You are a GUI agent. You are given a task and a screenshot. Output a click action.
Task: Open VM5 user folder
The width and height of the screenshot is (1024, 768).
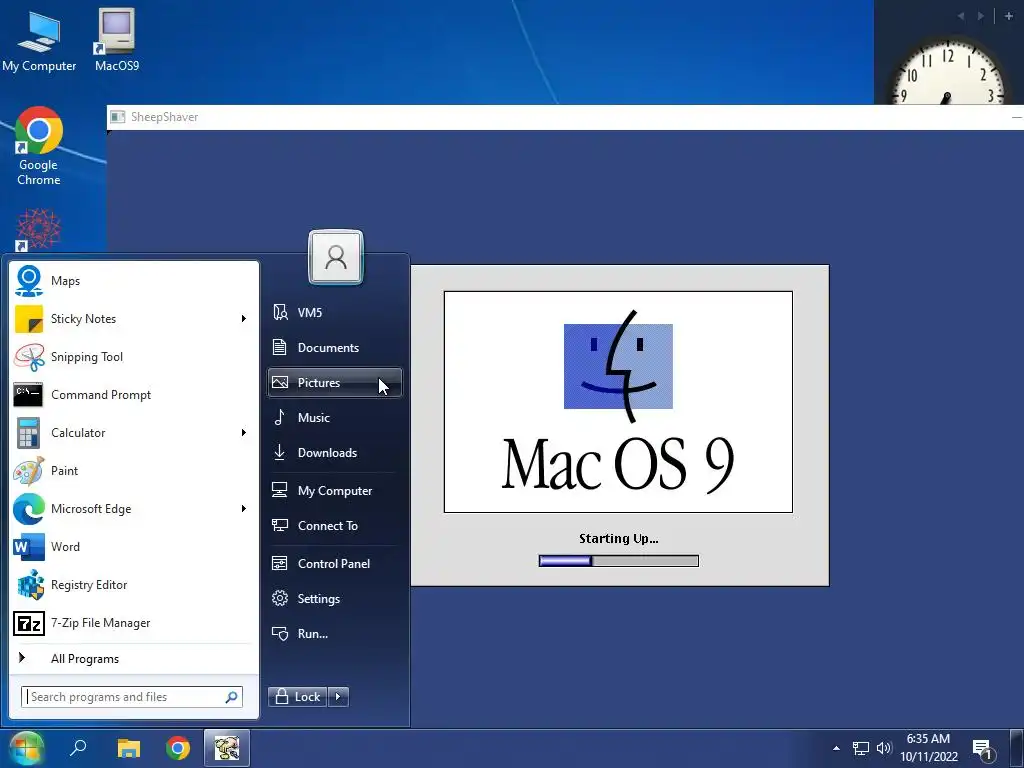point(334,312)
